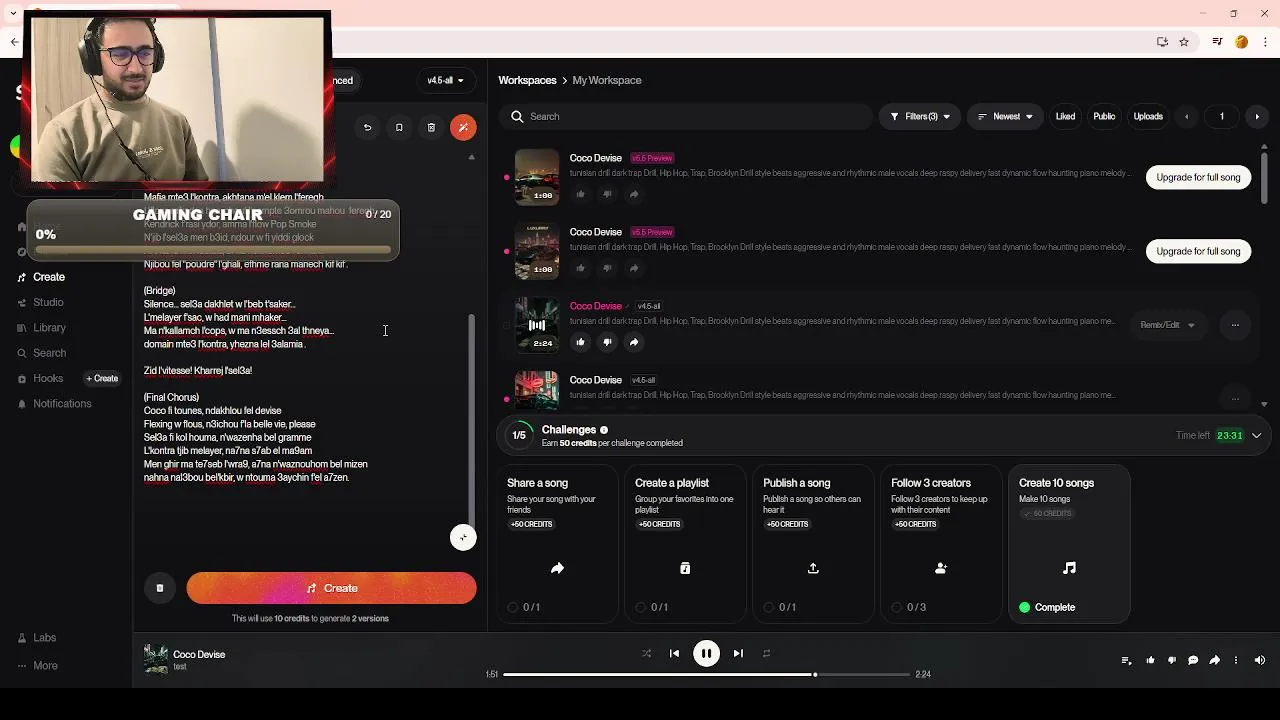Image resolution: width=1280 pixels, height=720 pixels.
Task: Click the large gradient Create button
Action: (331, 588)
